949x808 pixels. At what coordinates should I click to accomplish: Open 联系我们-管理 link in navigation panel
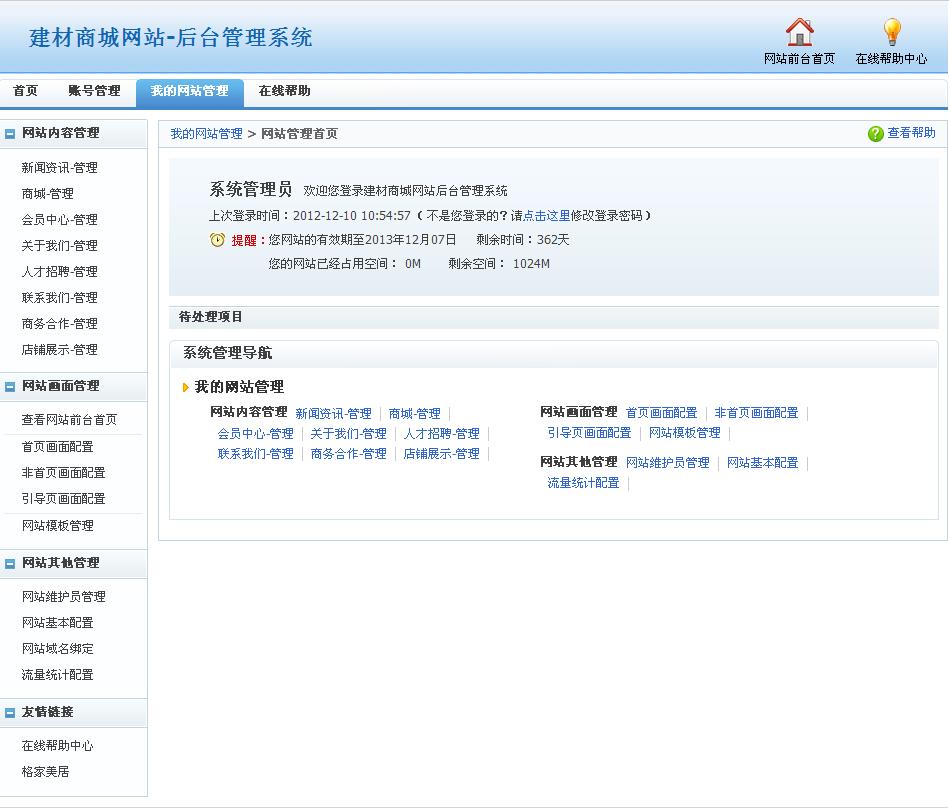(255, 454)
